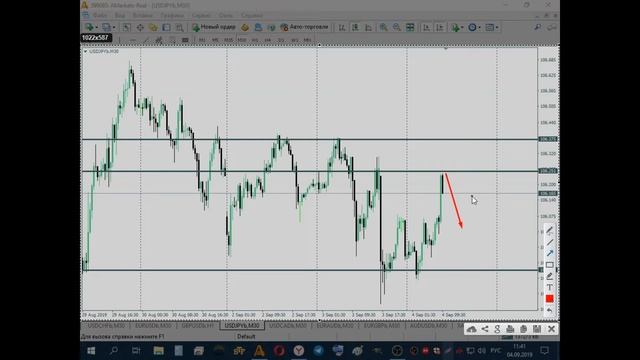The width and height of the screenshot is (640, 360).
Task: Open File Explorer from the taskbar
Action: pos(159,351)
